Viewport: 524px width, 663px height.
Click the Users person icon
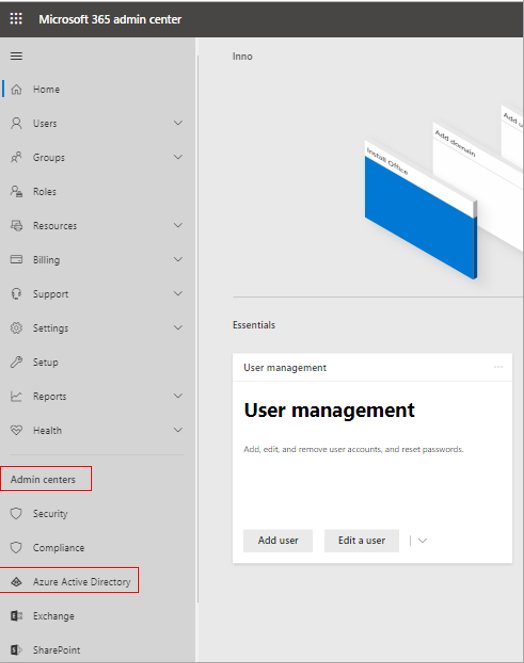coord(16,123)
